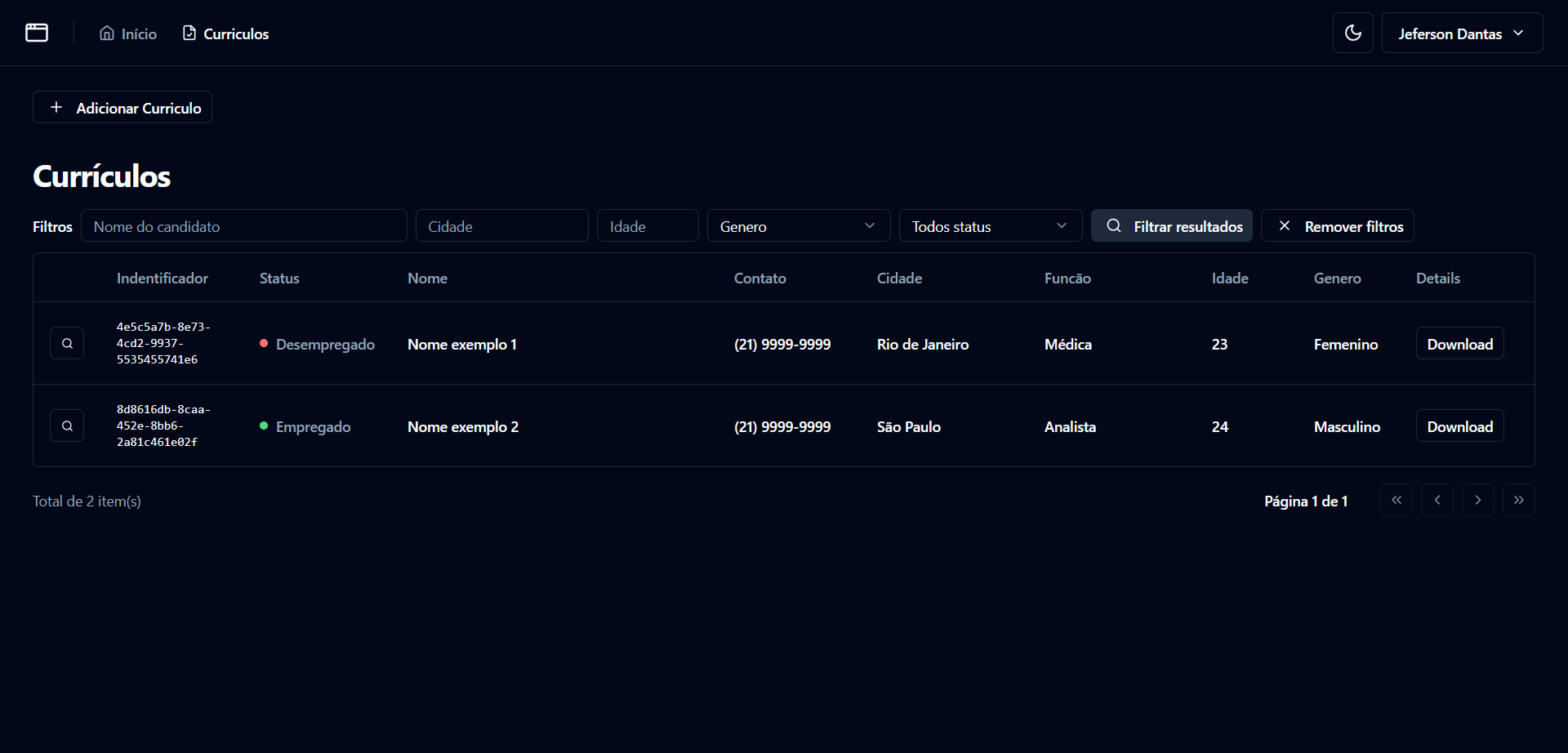Jump to the last page of results
Screen dimensions: 1568x753
coord(1518,501)
